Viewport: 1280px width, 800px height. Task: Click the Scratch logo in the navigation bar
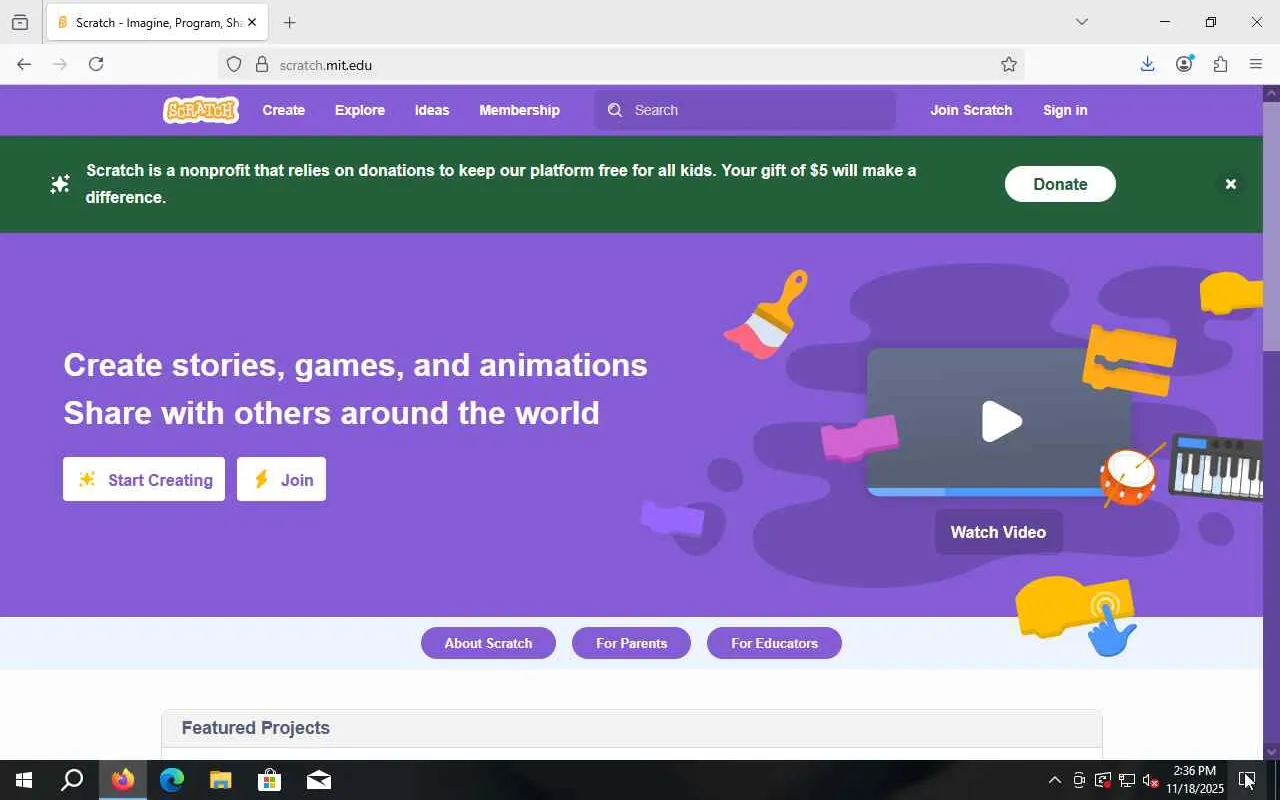pyautogui.click(x=201, y=110)
